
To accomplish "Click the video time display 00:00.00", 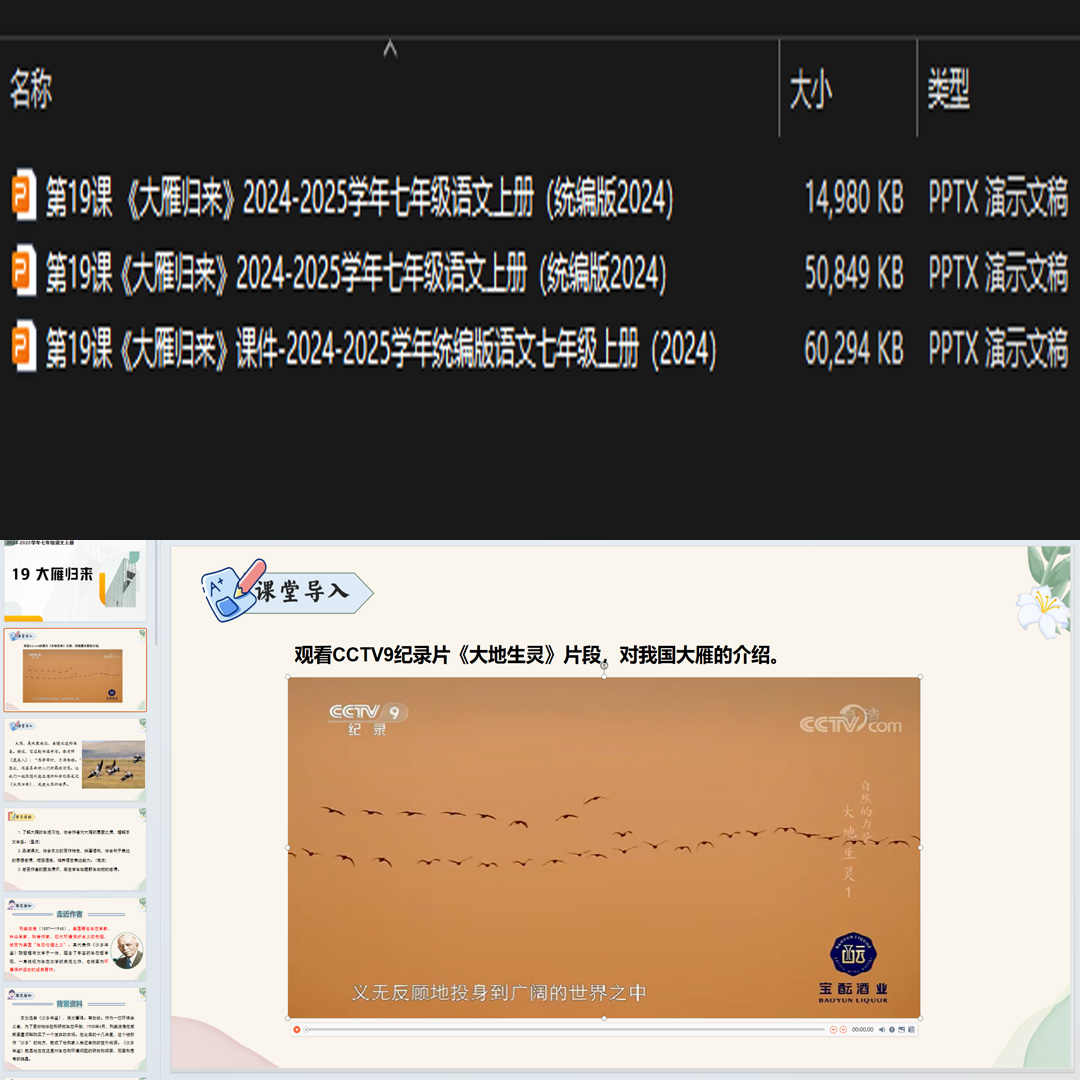I will point(862,1030).
